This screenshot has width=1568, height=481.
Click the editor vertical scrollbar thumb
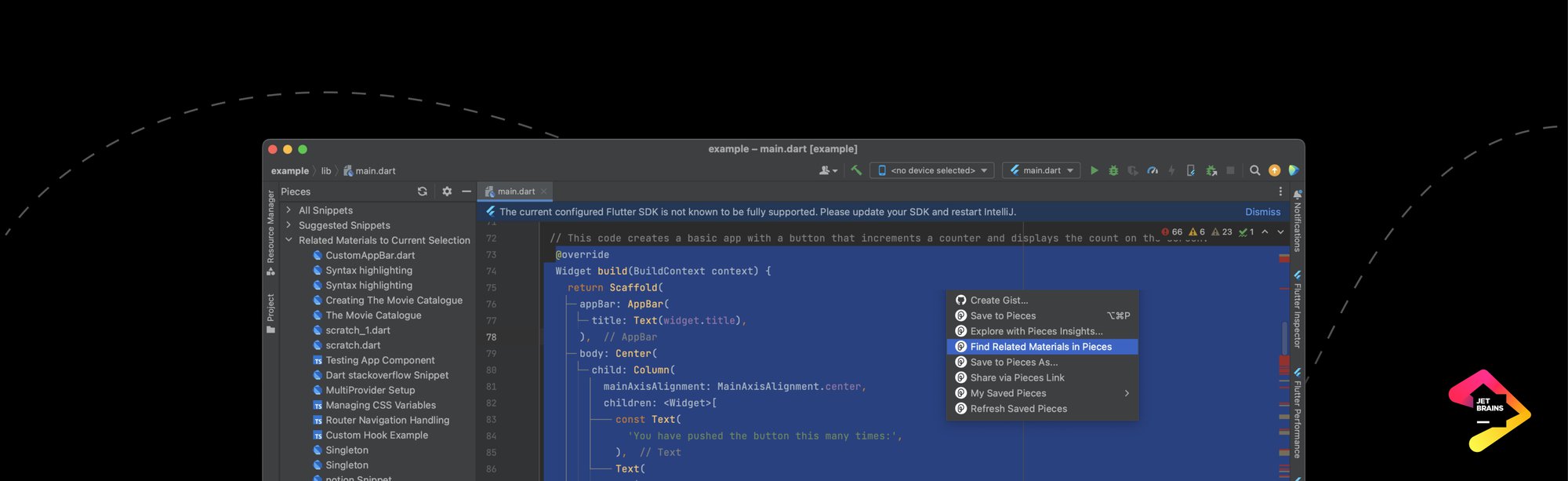pyautogui.click(x=1285, y=337)
